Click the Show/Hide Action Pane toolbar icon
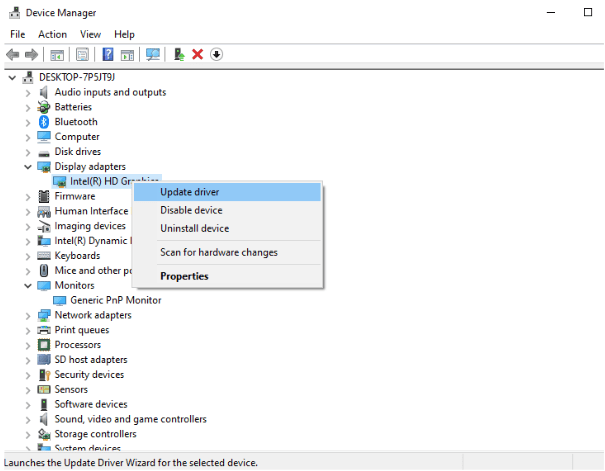This screenshot has height=471, width=605. tap(127, 55)
